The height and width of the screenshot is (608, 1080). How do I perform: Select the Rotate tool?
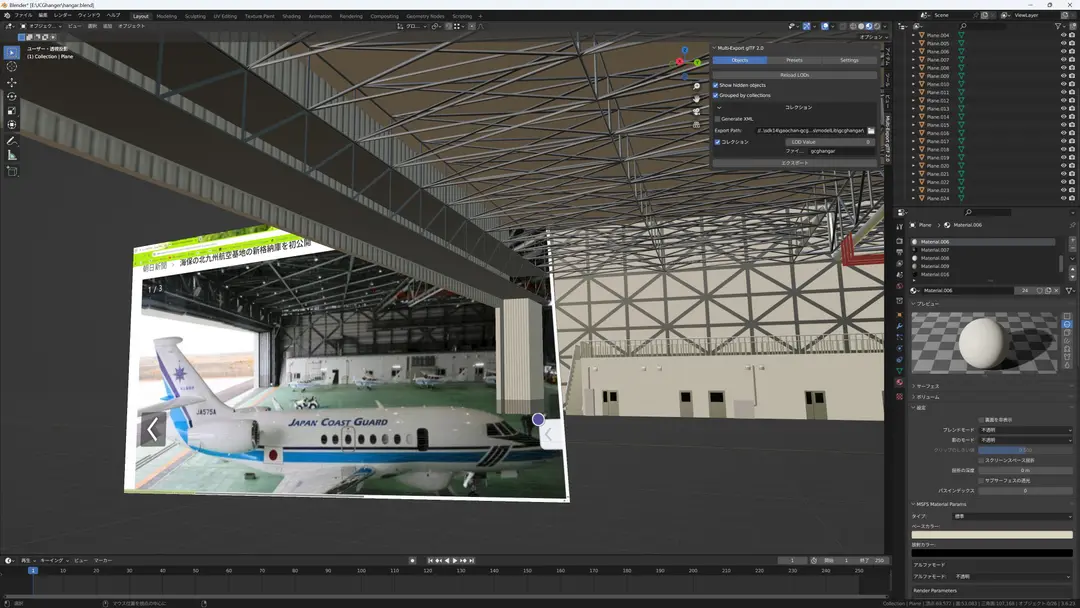tap(12, 96)
